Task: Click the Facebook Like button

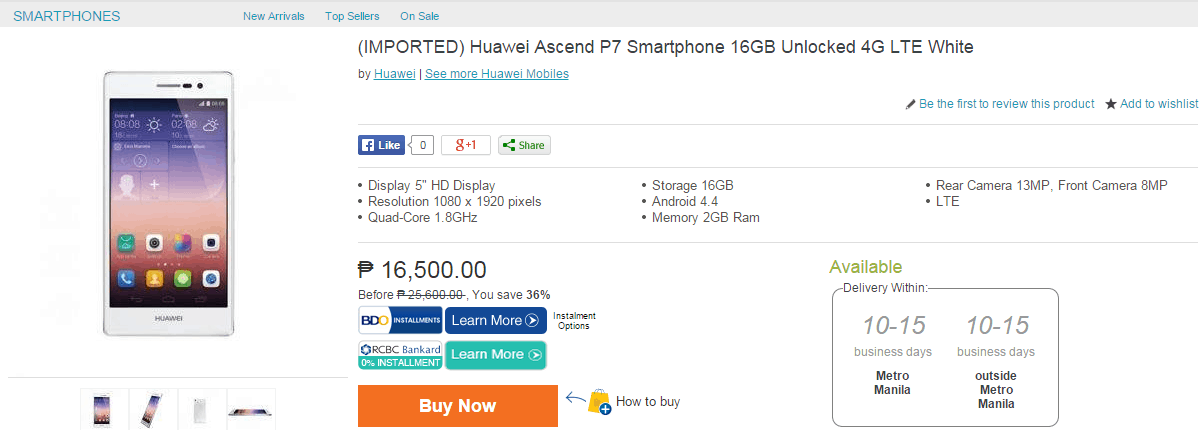Action: pyautogui.click(x=381, y=145)
